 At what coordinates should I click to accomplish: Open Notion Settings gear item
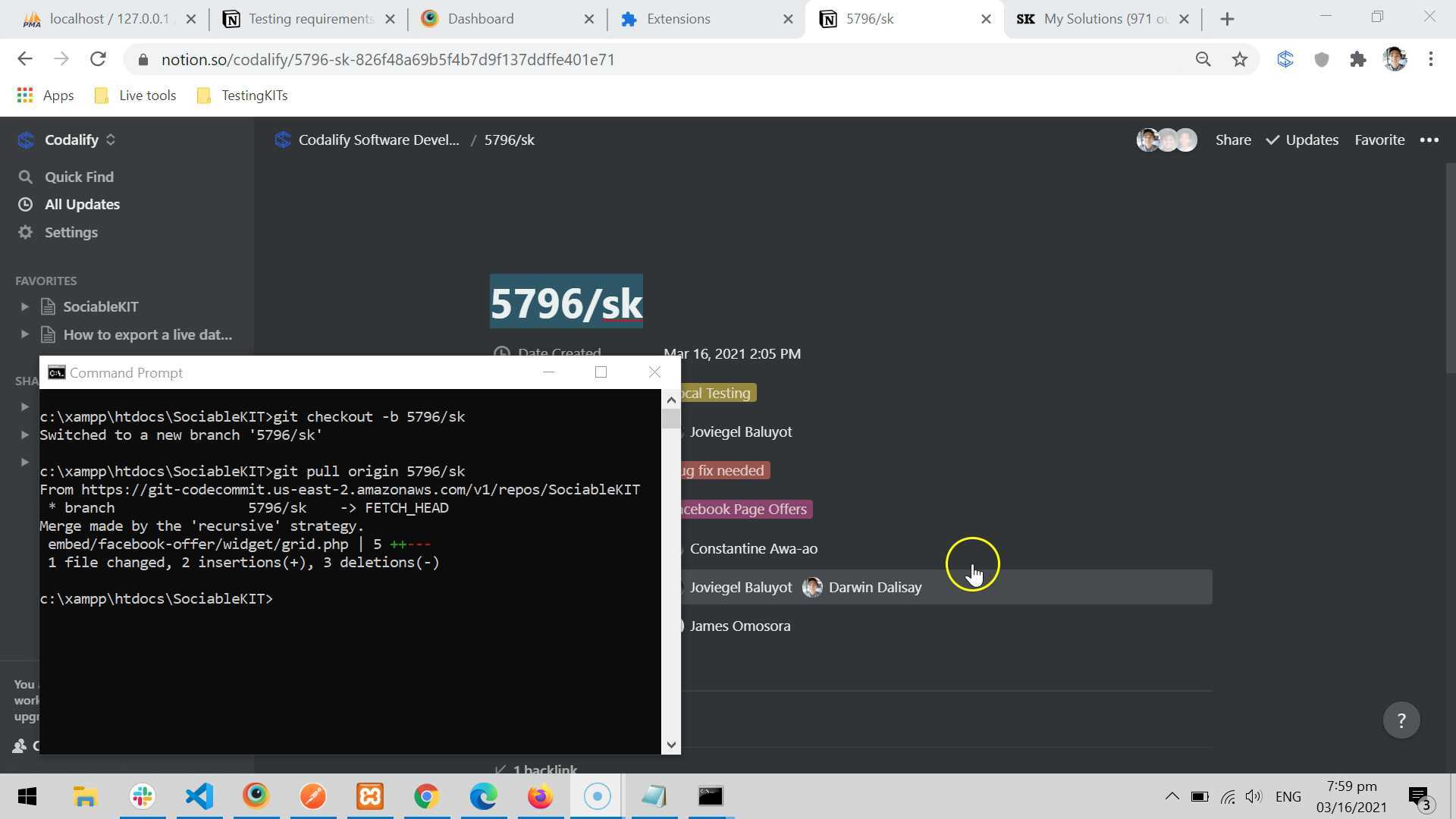[71, 232]
